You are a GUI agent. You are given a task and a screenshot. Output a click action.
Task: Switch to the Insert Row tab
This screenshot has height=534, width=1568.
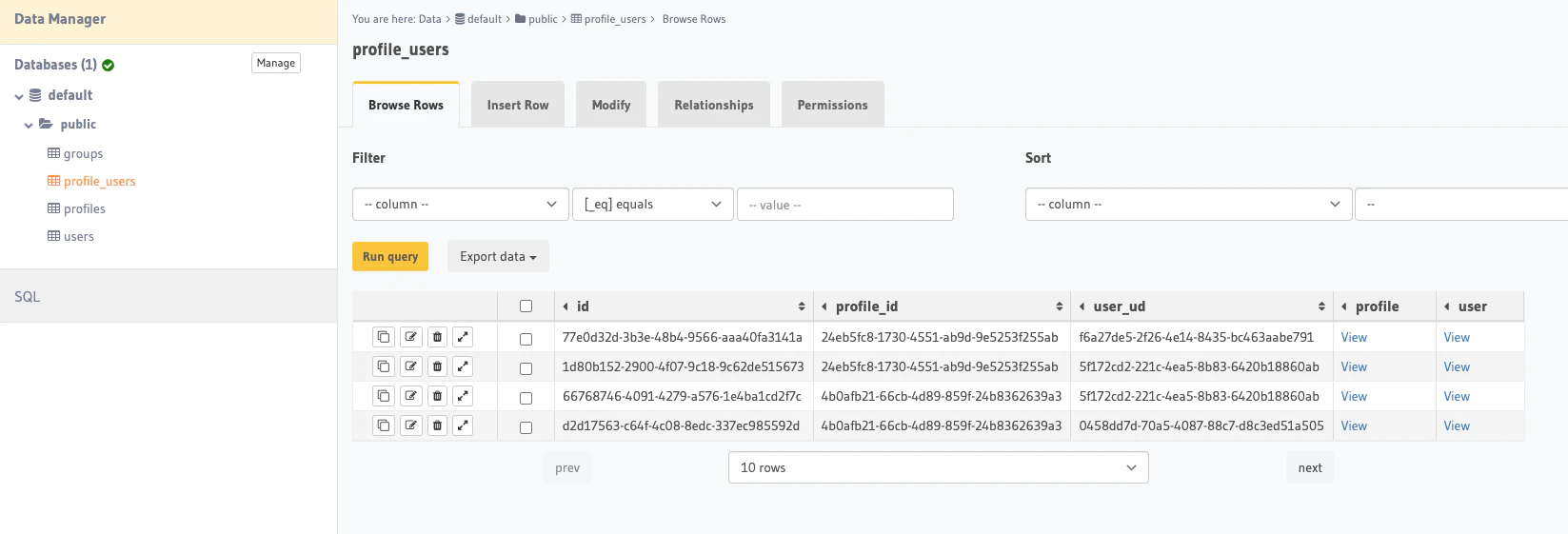[x=518, y=105]
